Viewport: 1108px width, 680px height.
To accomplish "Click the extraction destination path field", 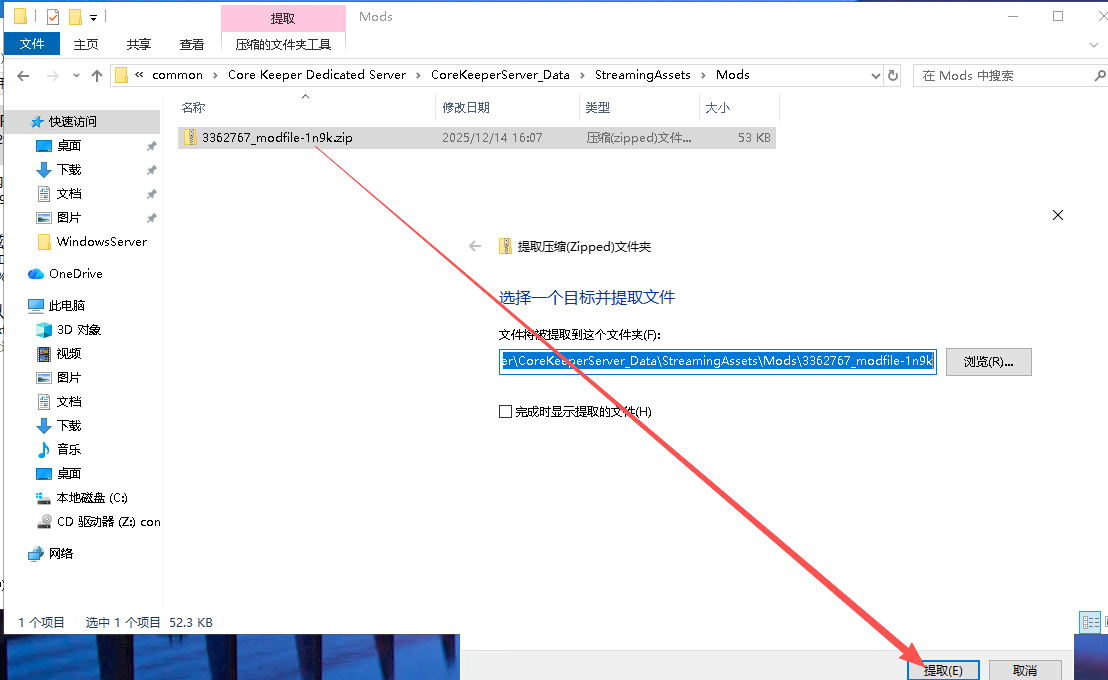I will coord(717,361).
